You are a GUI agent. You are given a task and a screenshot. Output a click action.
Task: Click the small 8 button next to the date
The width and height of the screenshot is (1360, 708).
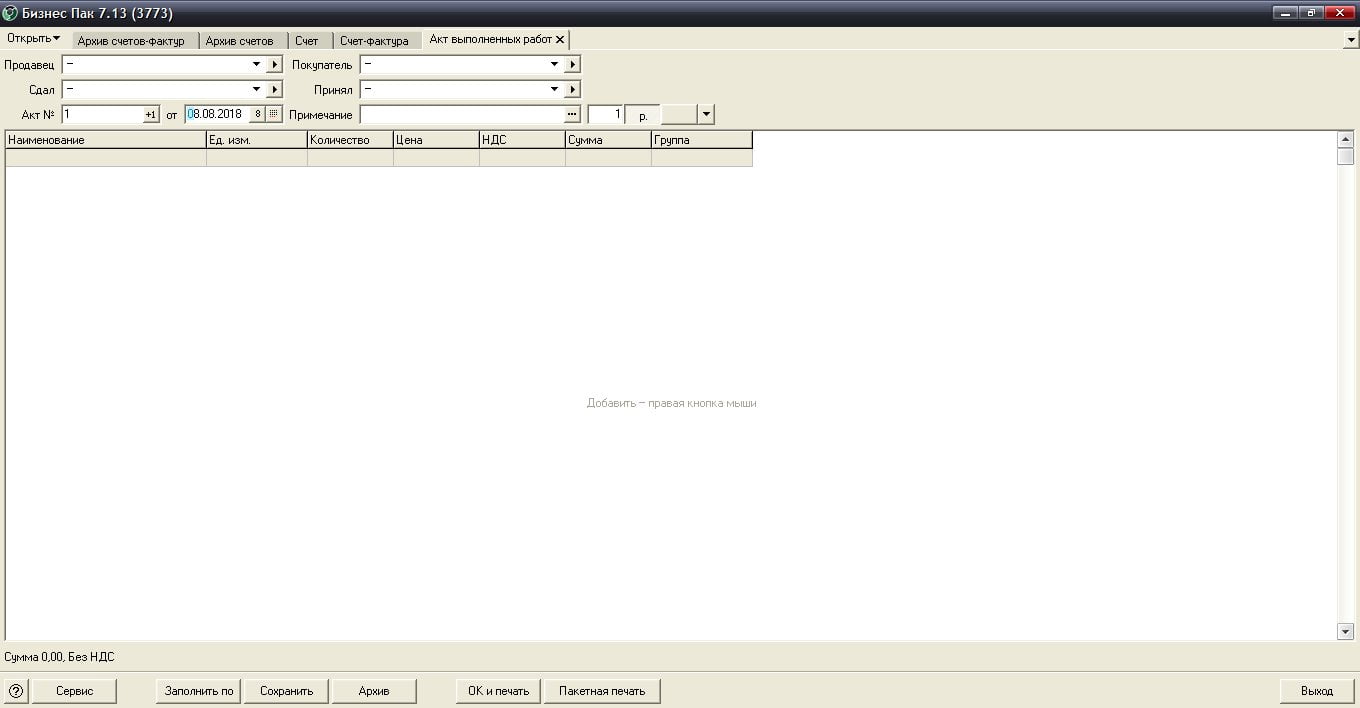coord(257,115)
